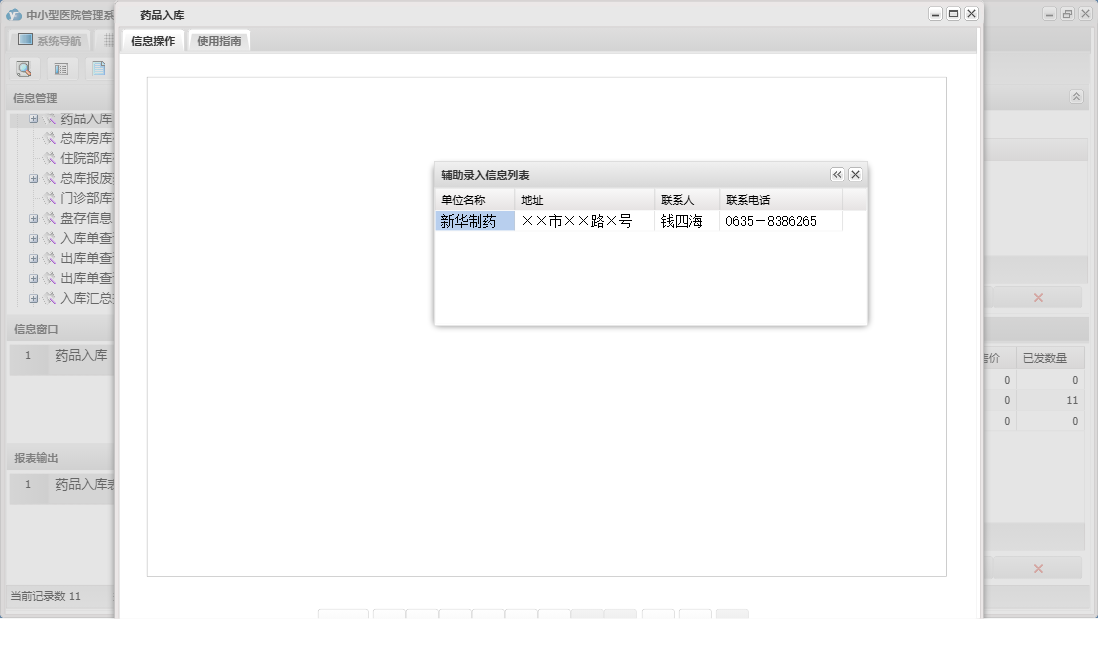Select 门诊部库 in the tree

click(86, 198)
